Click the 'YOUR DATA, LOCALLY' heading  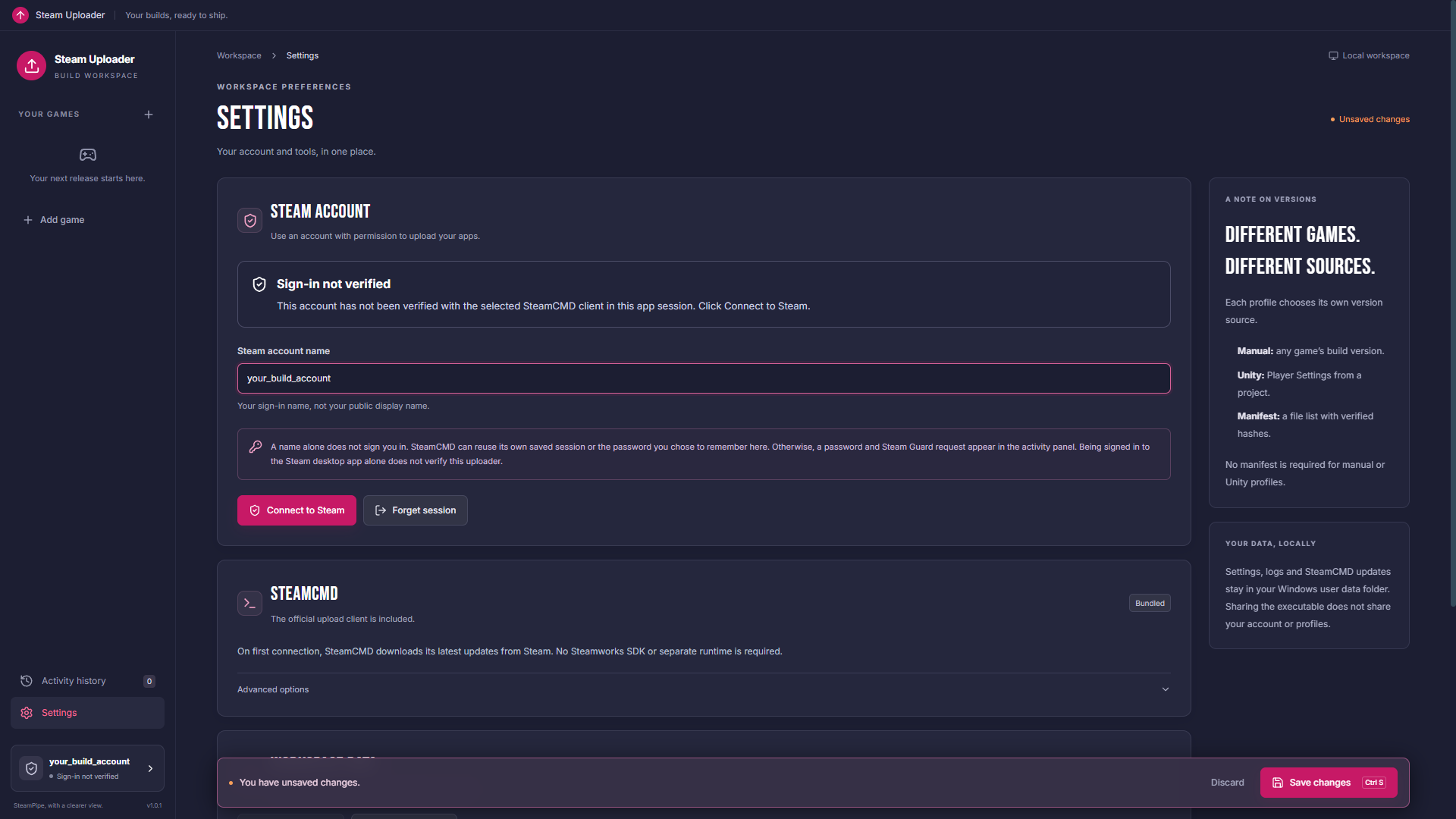click(x=1270, y=544)
